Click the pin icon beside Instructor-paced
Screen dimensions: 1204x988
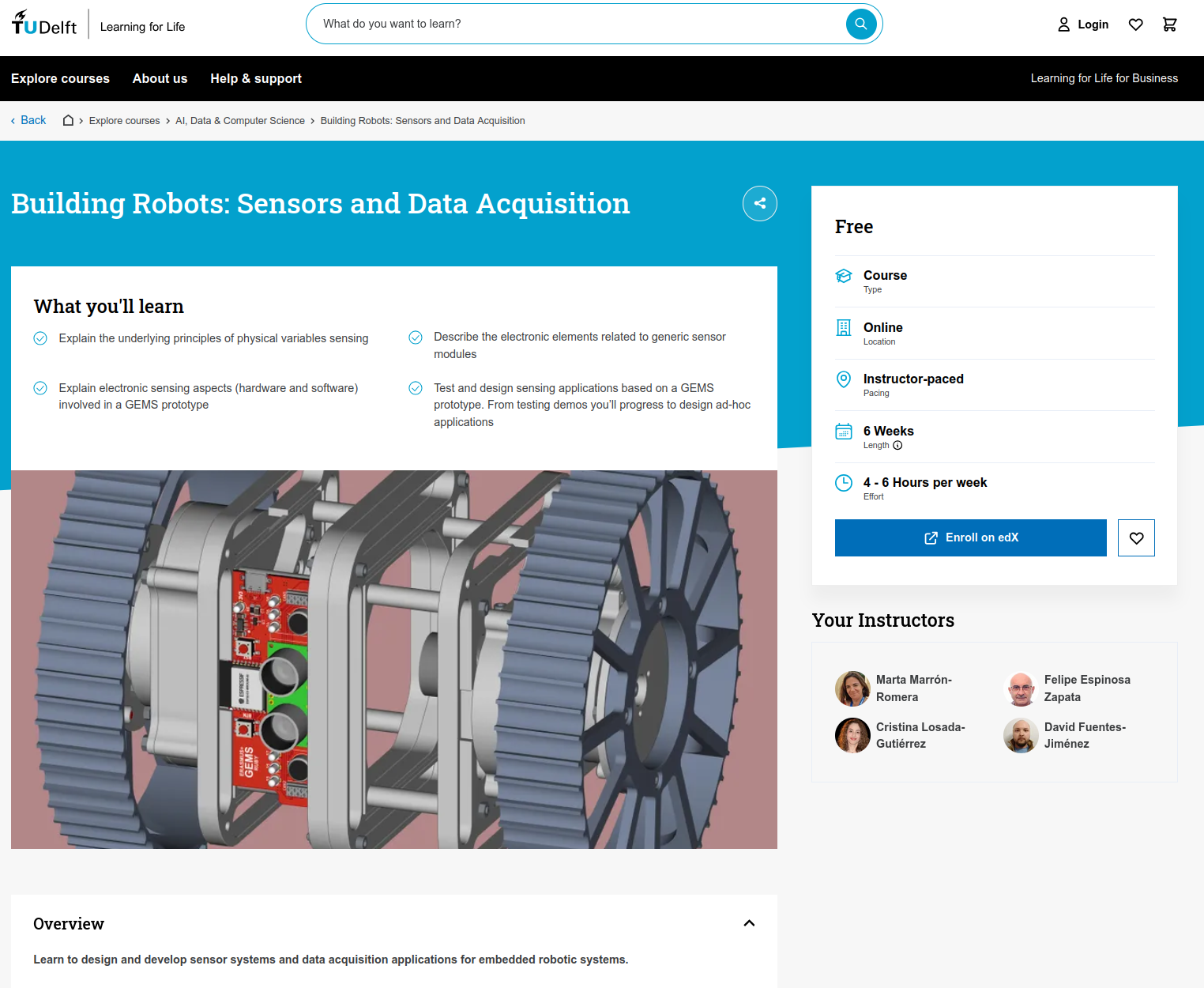click(844, 379)
